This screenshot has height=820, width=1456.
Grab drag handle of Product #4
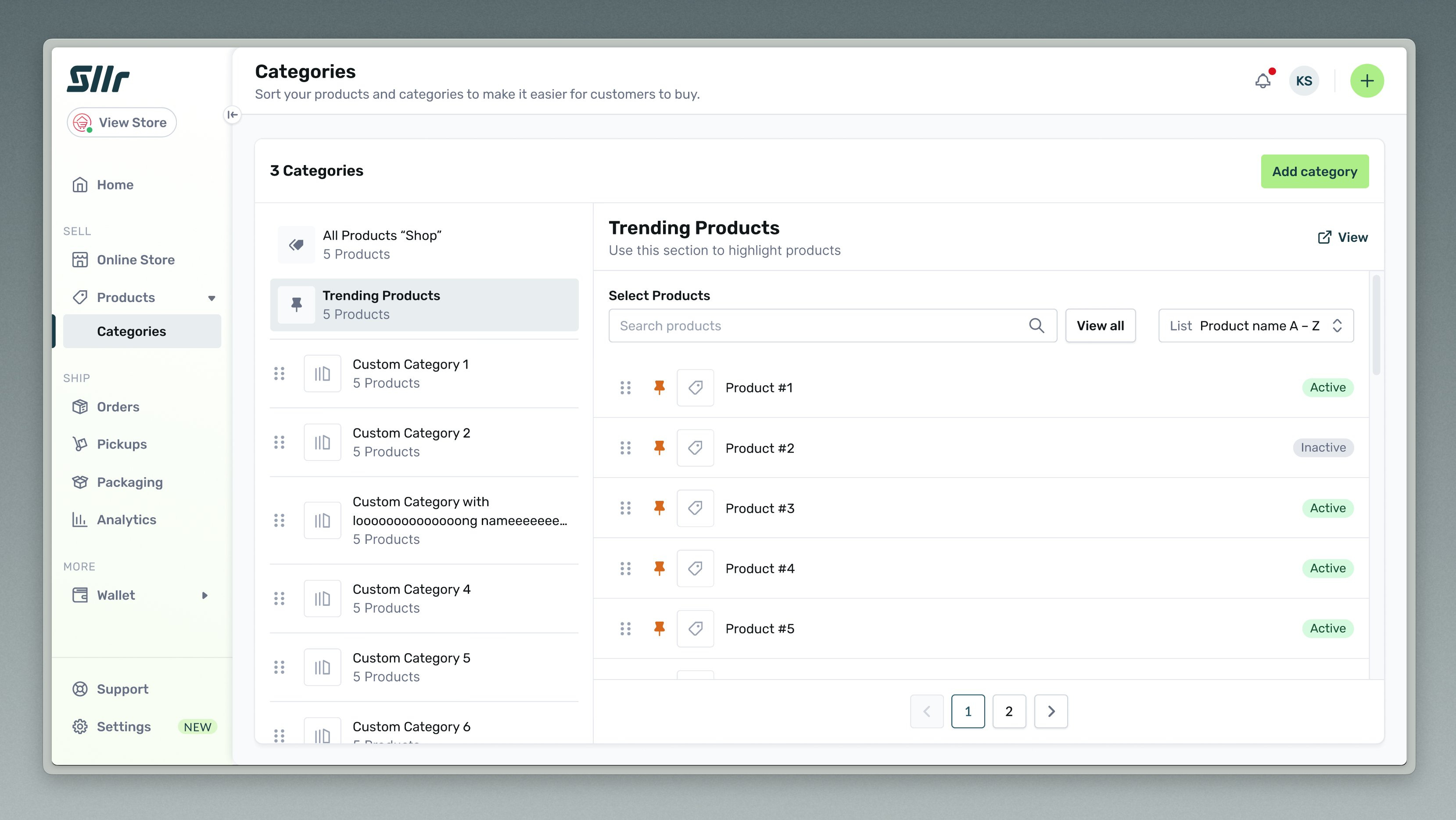pyautogui.click(x=625, y=568)
